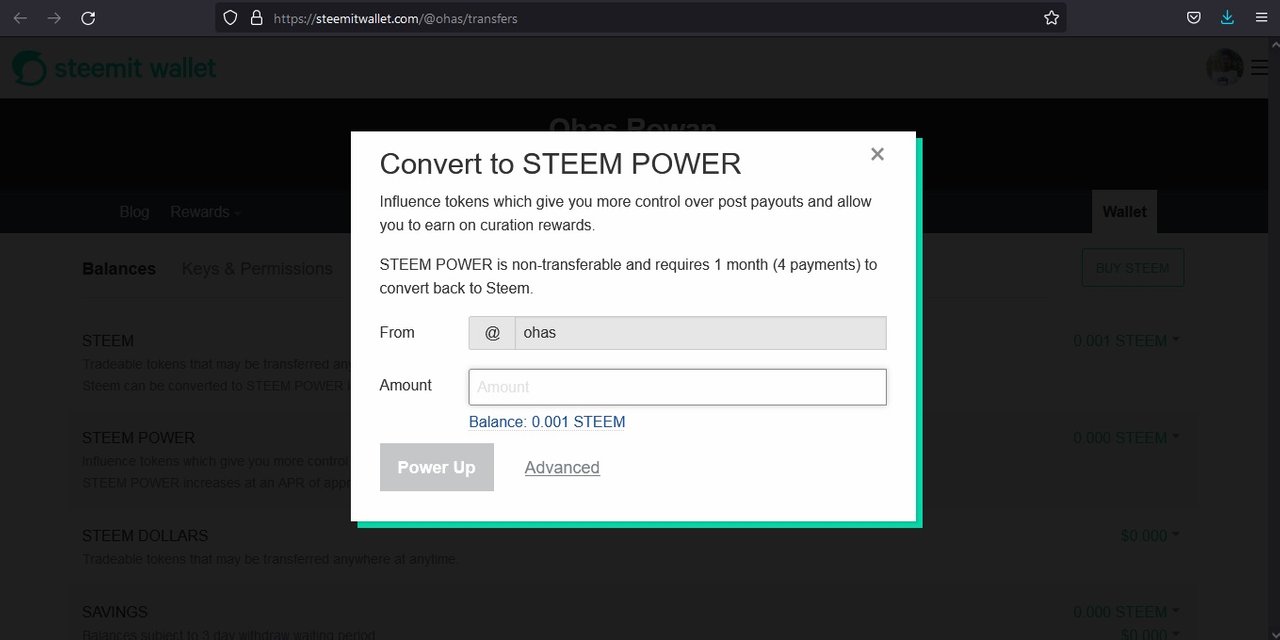
Task: Expand the SAVINGS 0.000 STEEM dropdown
Action: click(1126, 612)
